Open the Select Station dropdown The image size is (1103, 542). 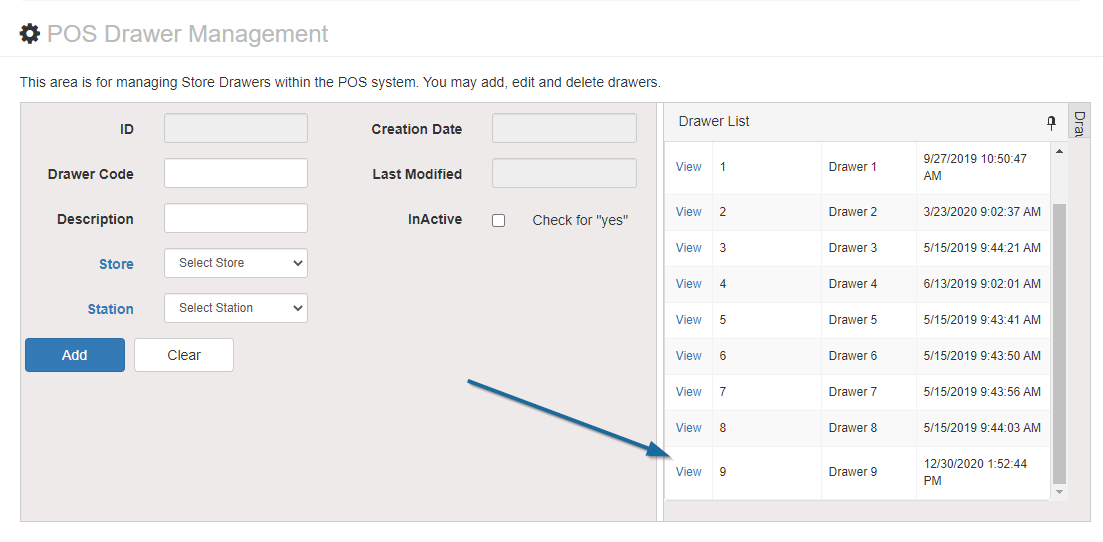(236, 308)
